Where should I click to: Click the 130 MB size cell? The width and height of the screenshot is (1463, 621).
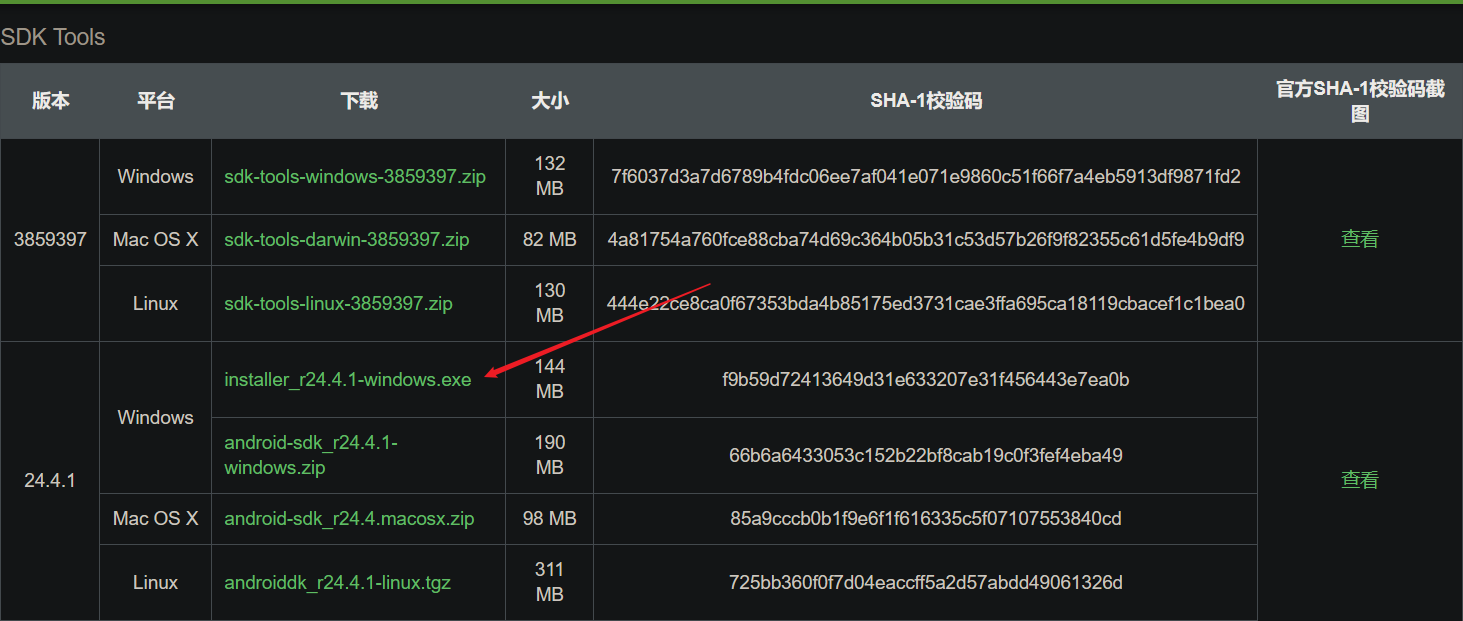click(550, 303)
